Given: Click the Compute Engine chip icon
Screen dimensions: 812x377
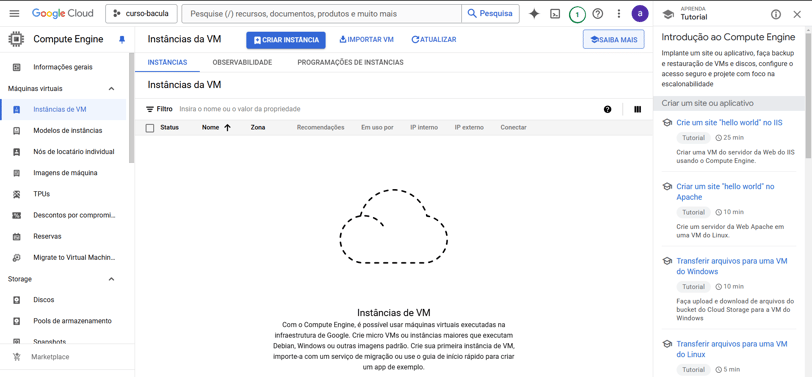Looking at the screenshot, I should click(17, 39).
